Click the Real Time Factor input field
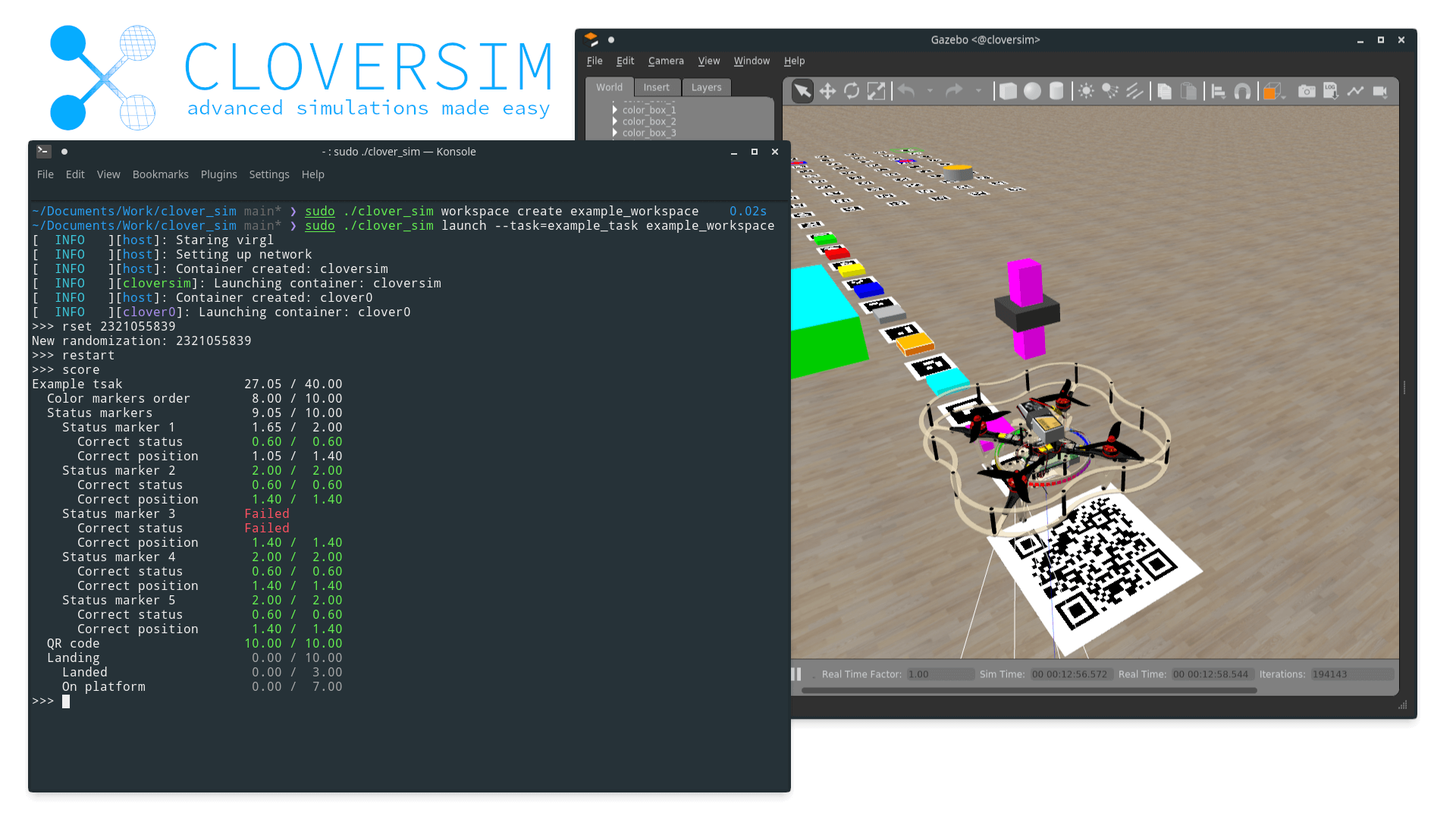 (x=940, y=673)
